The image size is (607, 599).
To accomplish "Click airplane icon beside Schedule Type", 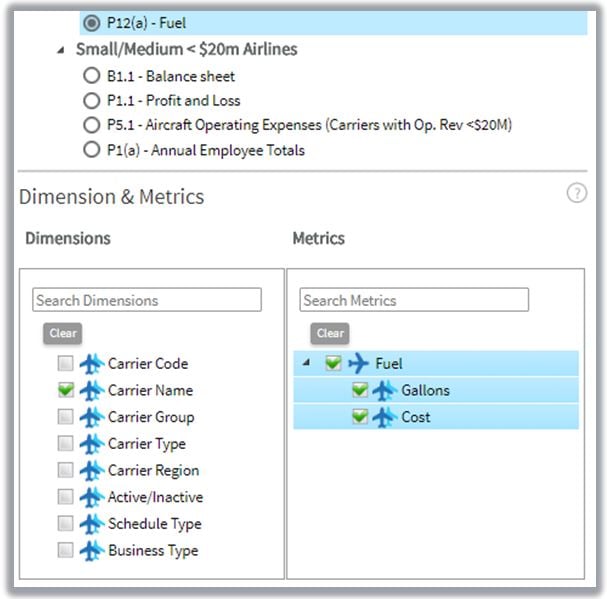I will point(92,523).
